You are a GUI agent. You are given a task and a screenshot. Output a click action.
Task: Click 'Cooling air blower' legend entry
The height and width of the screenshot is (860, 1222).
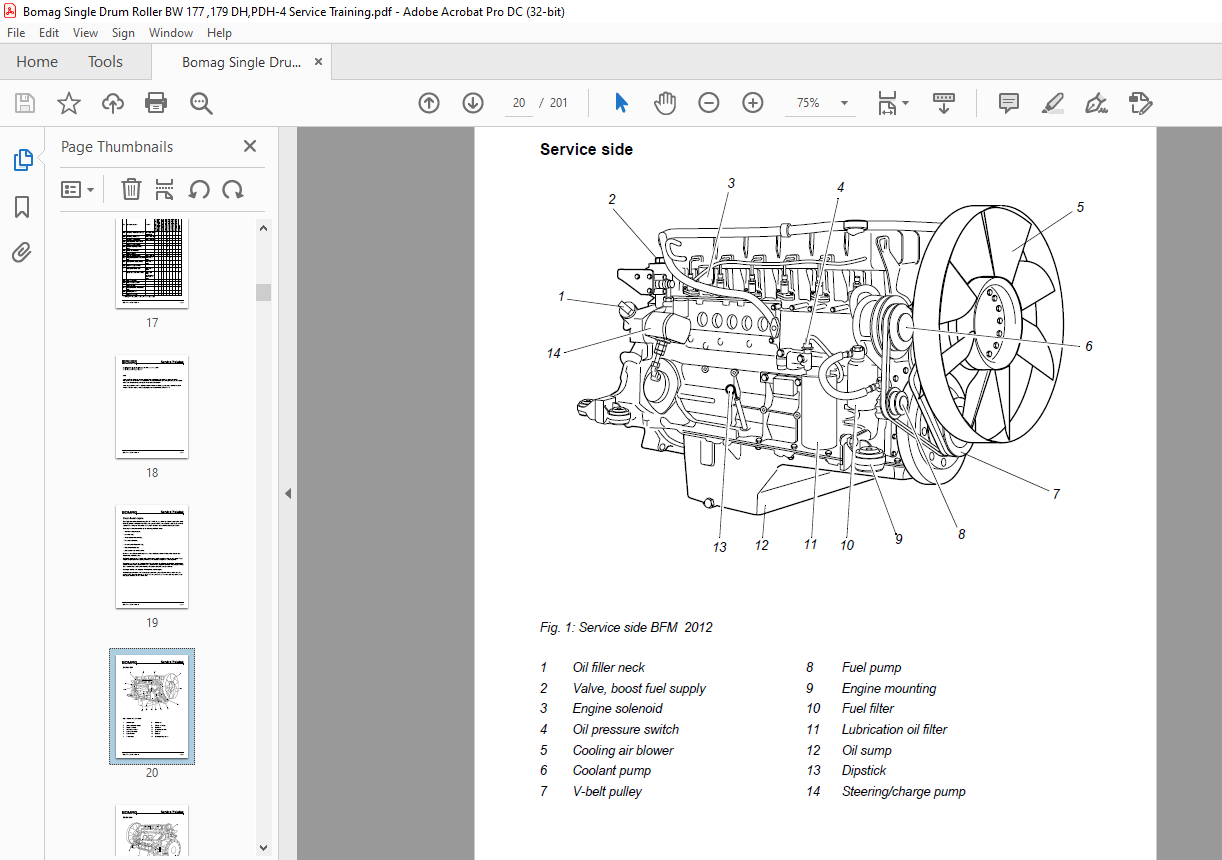pyautogui.click(x=623, y=750)
